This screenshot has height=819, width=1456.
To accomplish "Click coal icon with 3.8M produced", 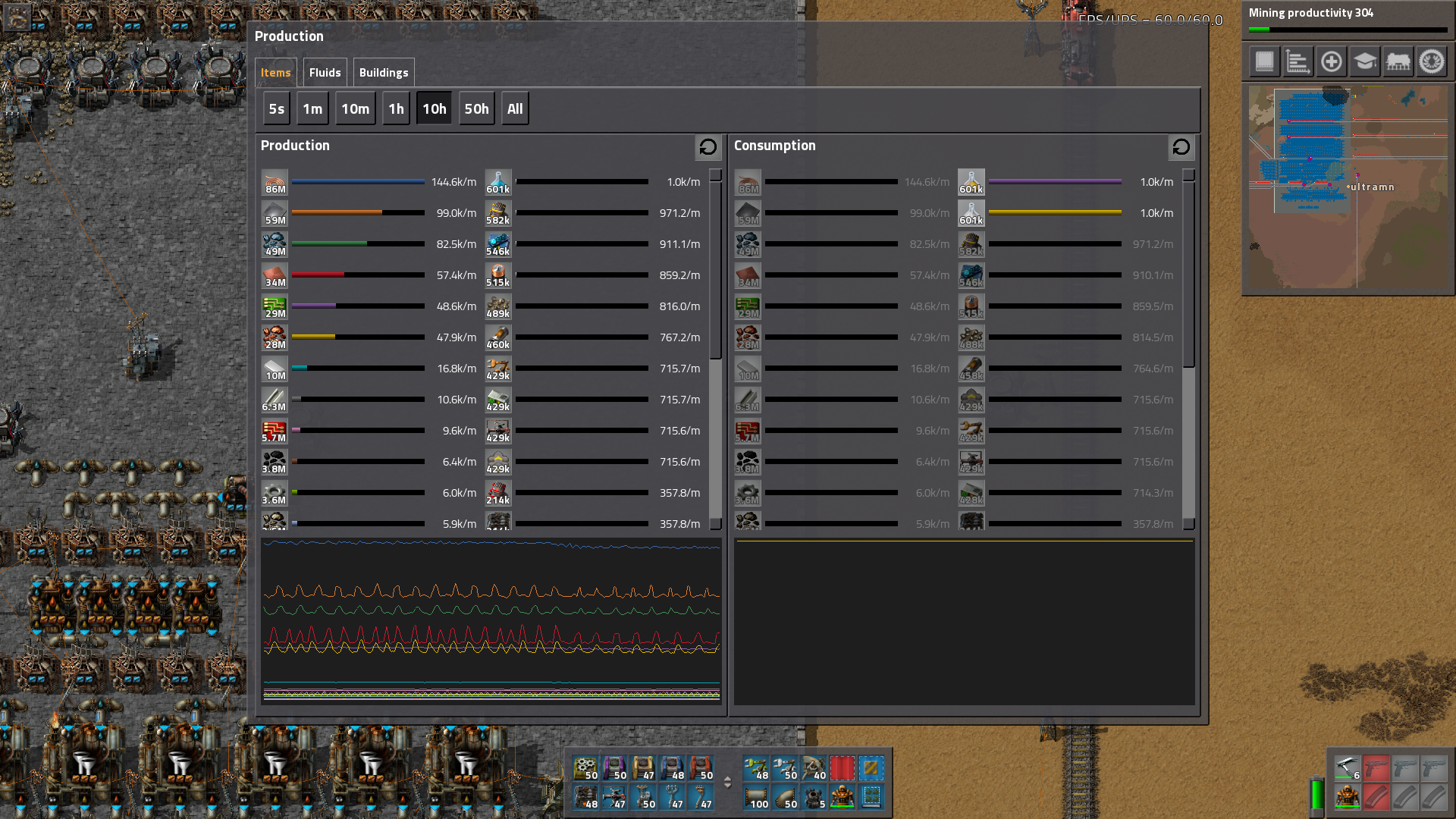I will coord(275,462).
